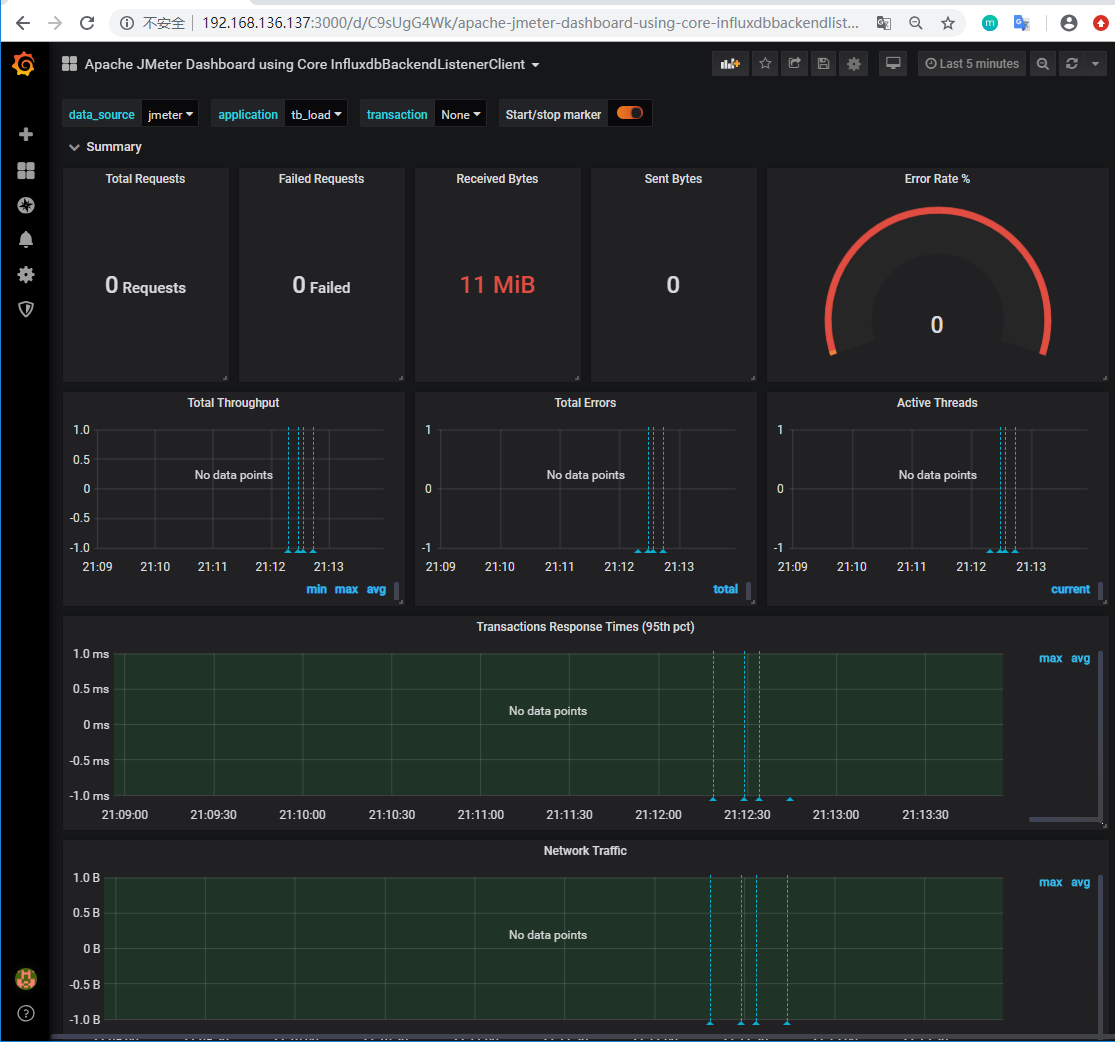Open the data_source jmeter dropdown
The height and width of the screenshot is (1042, 1115).
[x=170, y=115]
